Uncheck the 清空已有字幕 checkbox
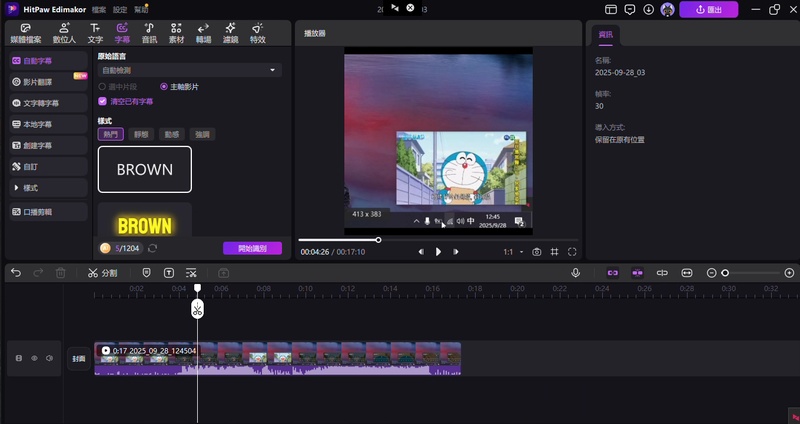 coord(102,101)
